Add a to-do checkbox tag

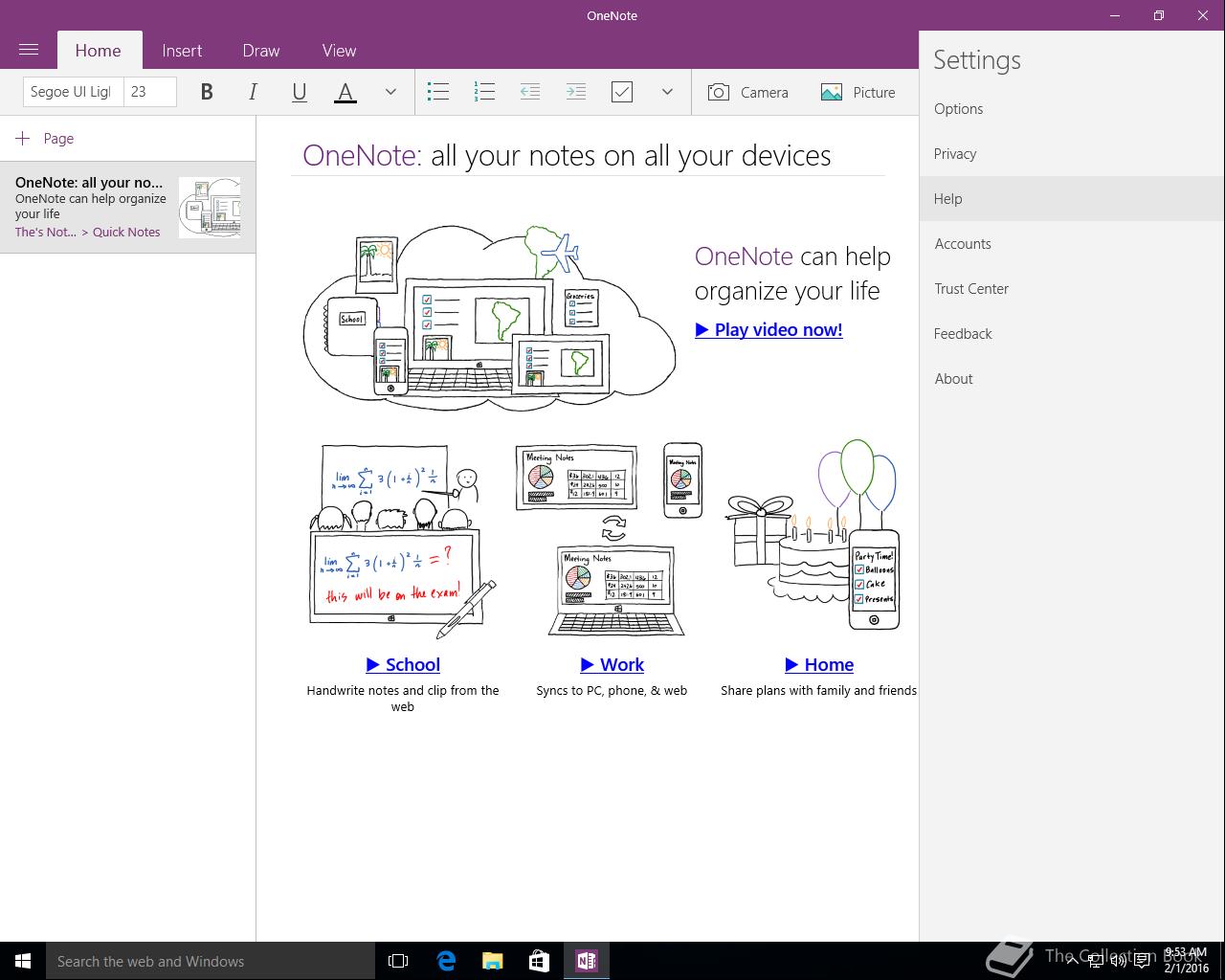pos(622,92)
